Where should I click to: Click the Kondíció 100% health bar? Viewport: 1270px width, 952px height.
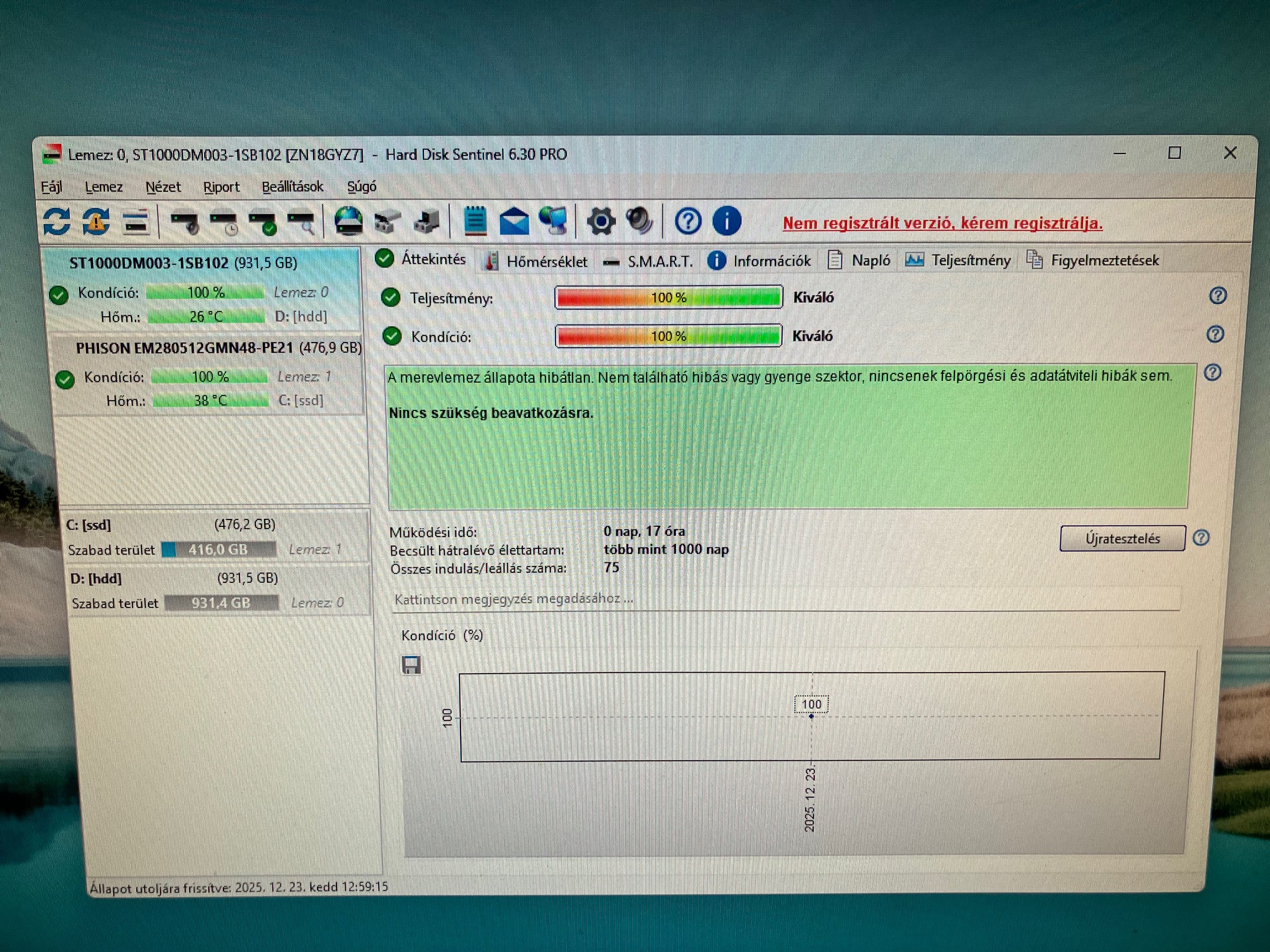tap(668, 336)
